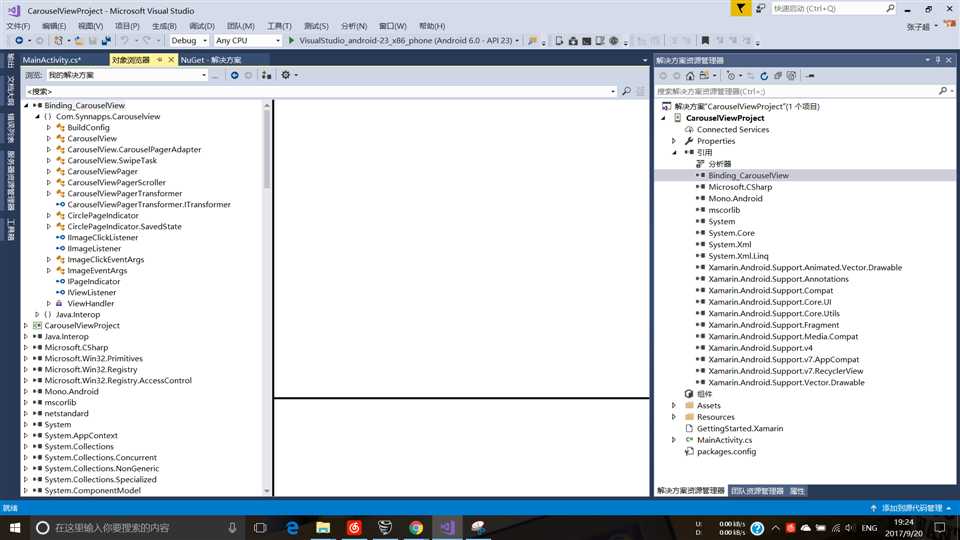Open Object Browser settings gear
The width and height of the screenshot is (960, 540).
286,75
